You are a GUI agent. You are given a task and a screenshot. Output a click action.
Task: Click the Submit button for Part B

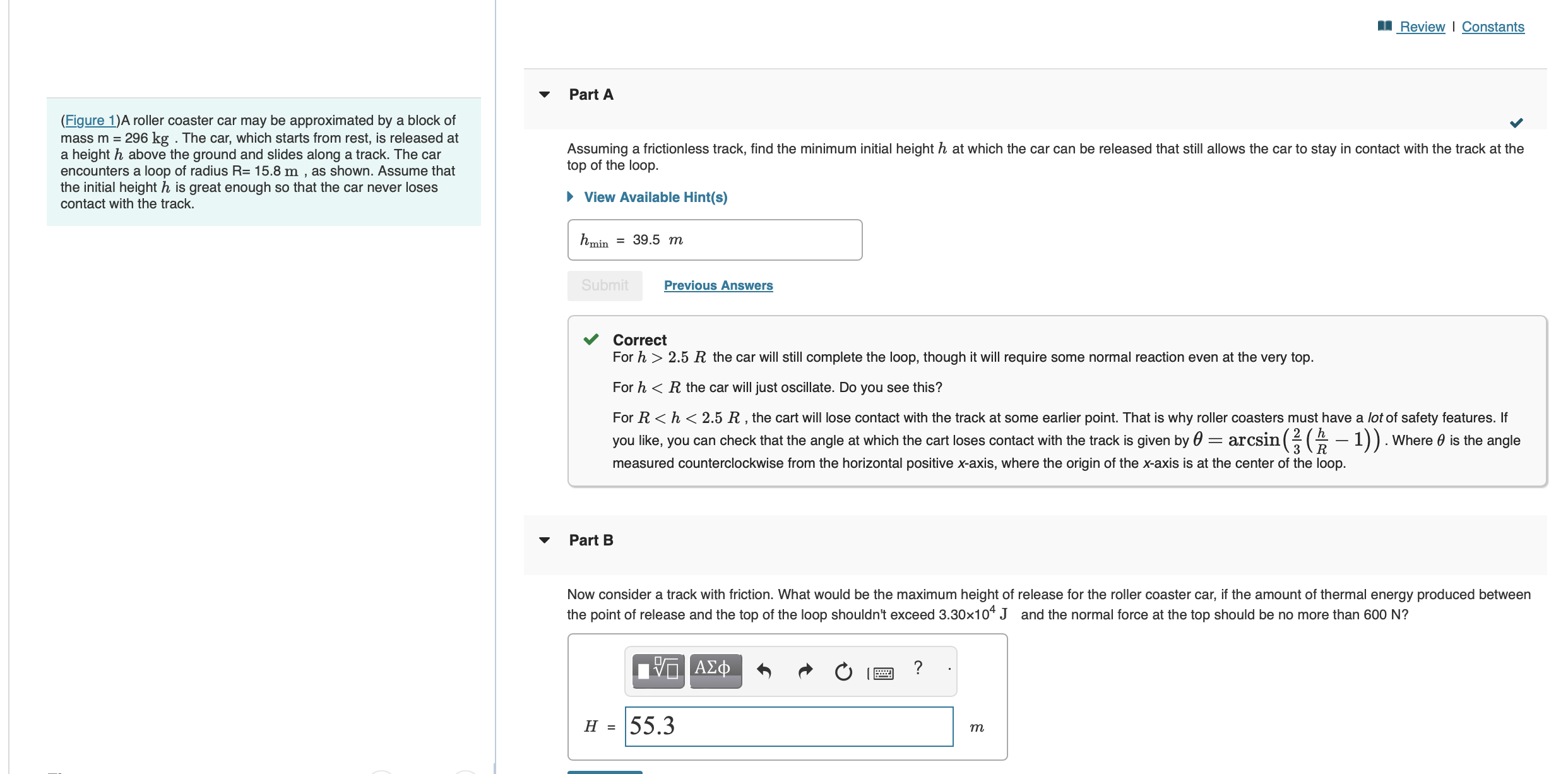click(x=601, y=770)
